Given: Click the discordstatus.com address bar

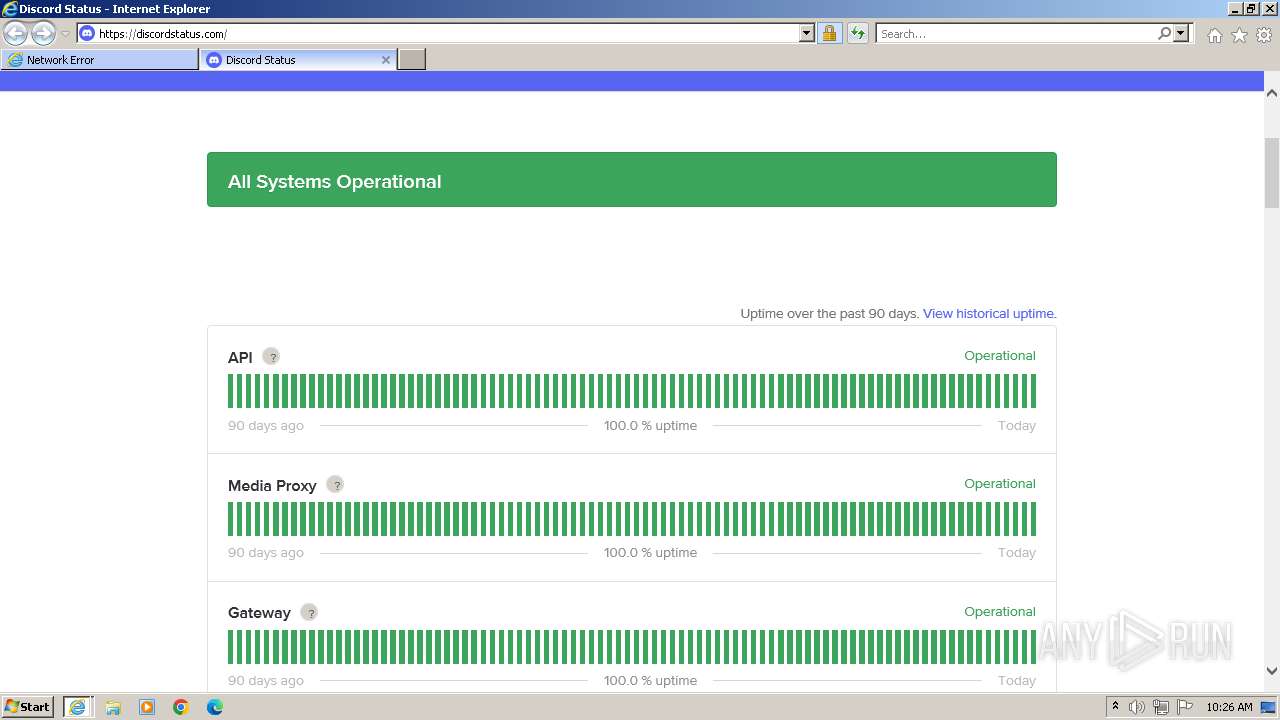Looking at the screenshot, I should (446, 33).
